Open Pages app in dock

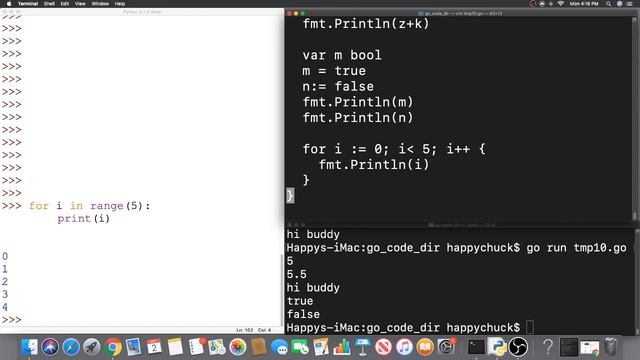321,347
